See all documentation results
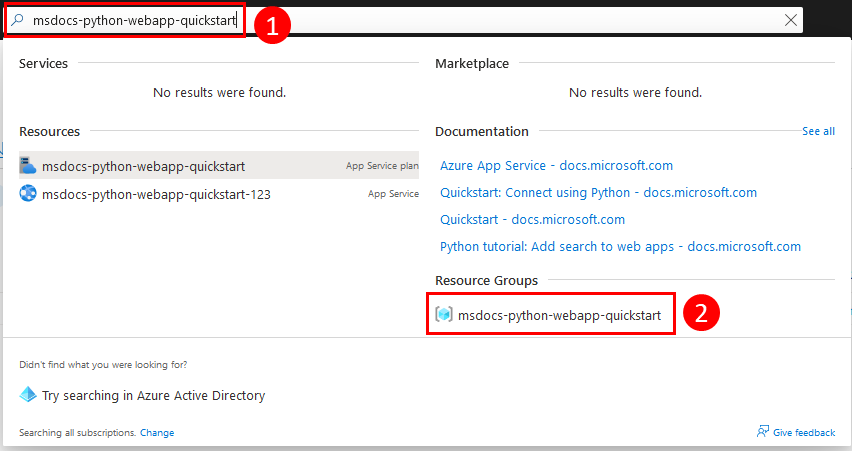This screenshot has width=852, height=451. pos(818,131)
